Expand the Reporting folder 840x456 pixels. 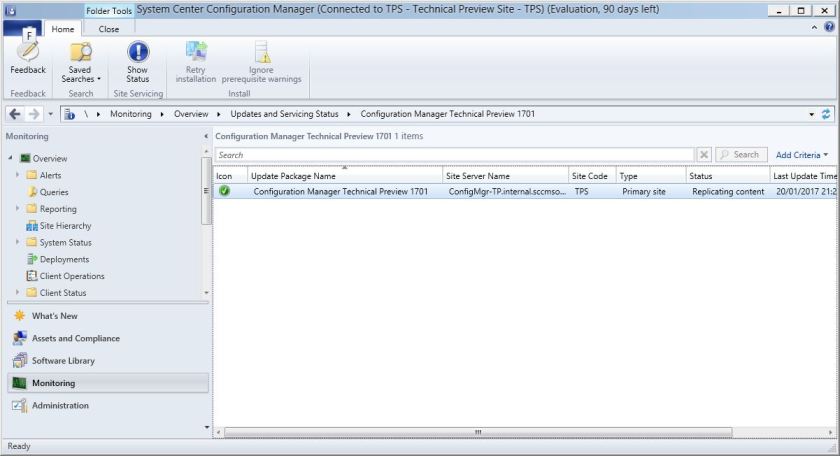point(17,208)
